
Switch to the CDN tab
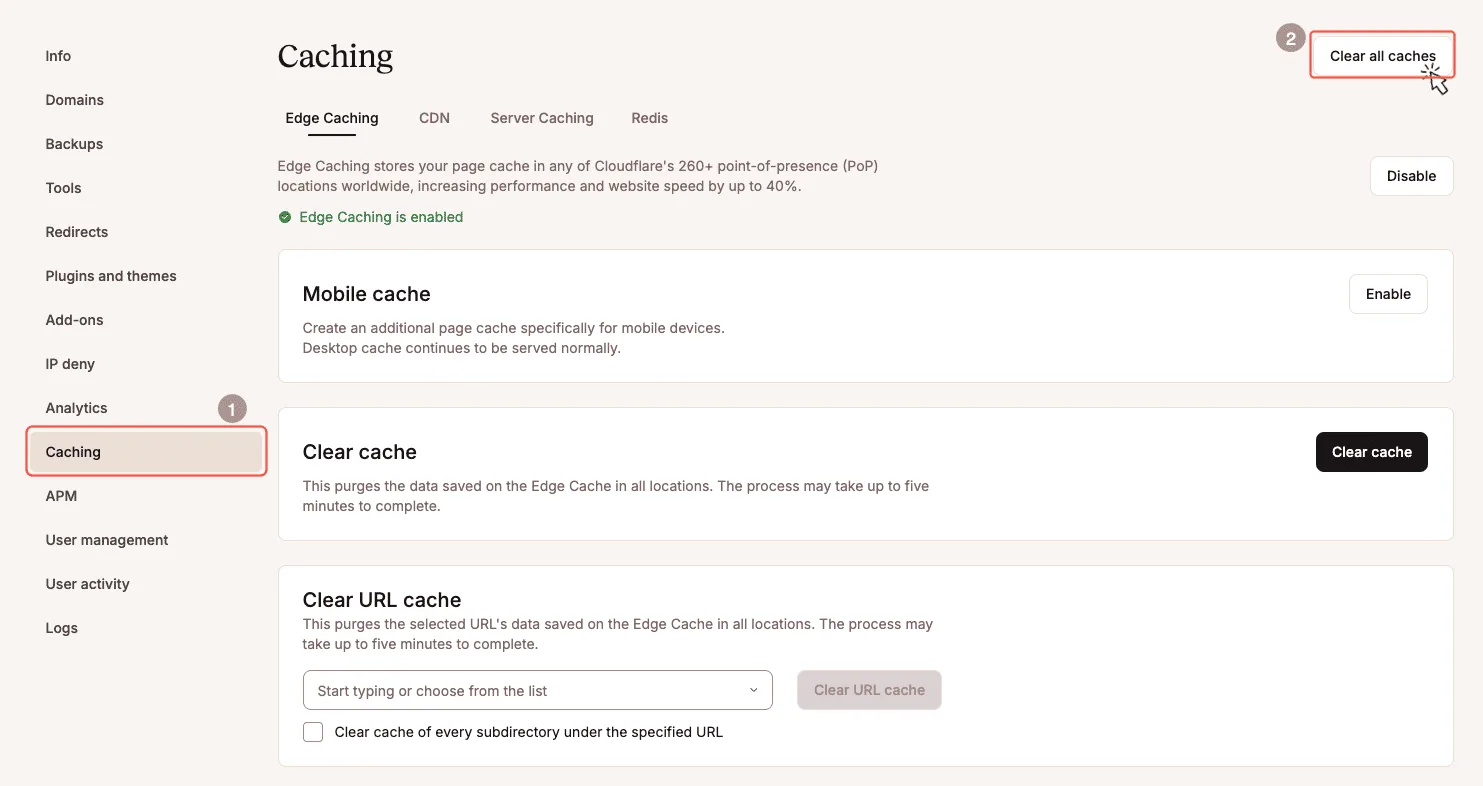click(x=434, y=118)
